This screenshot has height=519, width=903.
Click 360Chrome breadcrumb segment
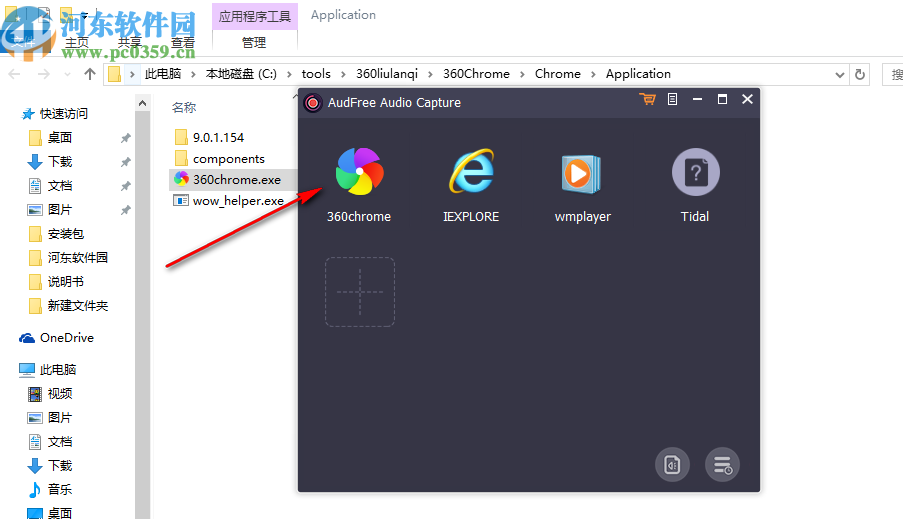pyautogui.click(x=476, y=74)
